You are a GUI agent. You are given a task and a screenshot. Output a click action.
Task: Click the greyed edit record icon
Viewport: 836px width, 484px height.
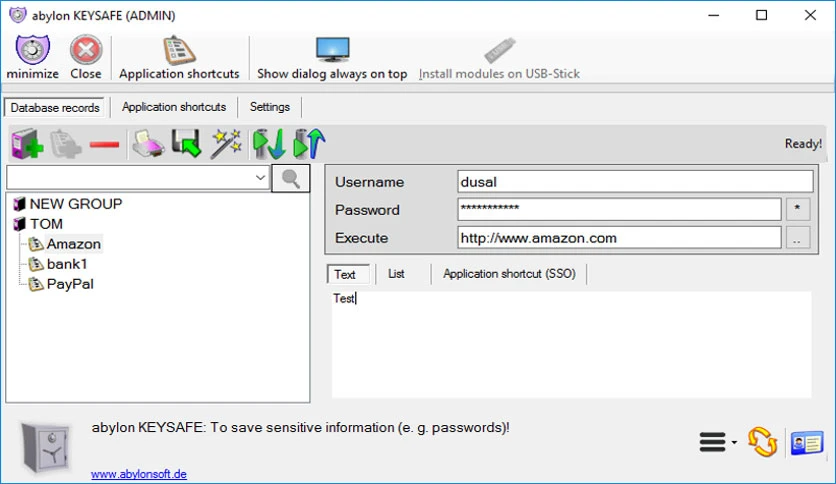coord(66,144)
